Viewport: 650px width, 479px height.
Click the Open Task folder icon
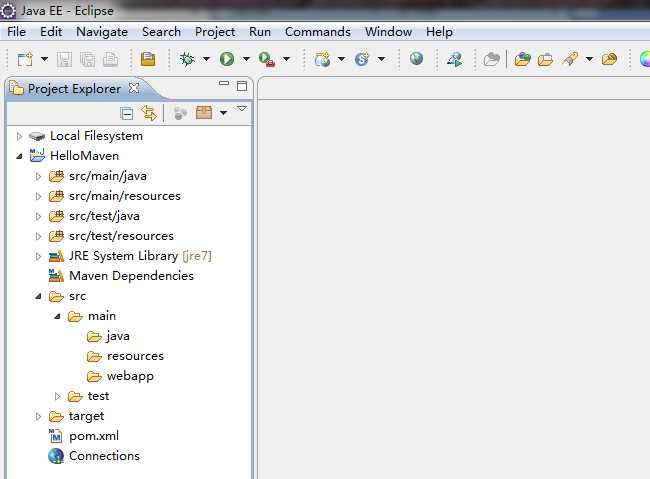click(x=546, y=59)
